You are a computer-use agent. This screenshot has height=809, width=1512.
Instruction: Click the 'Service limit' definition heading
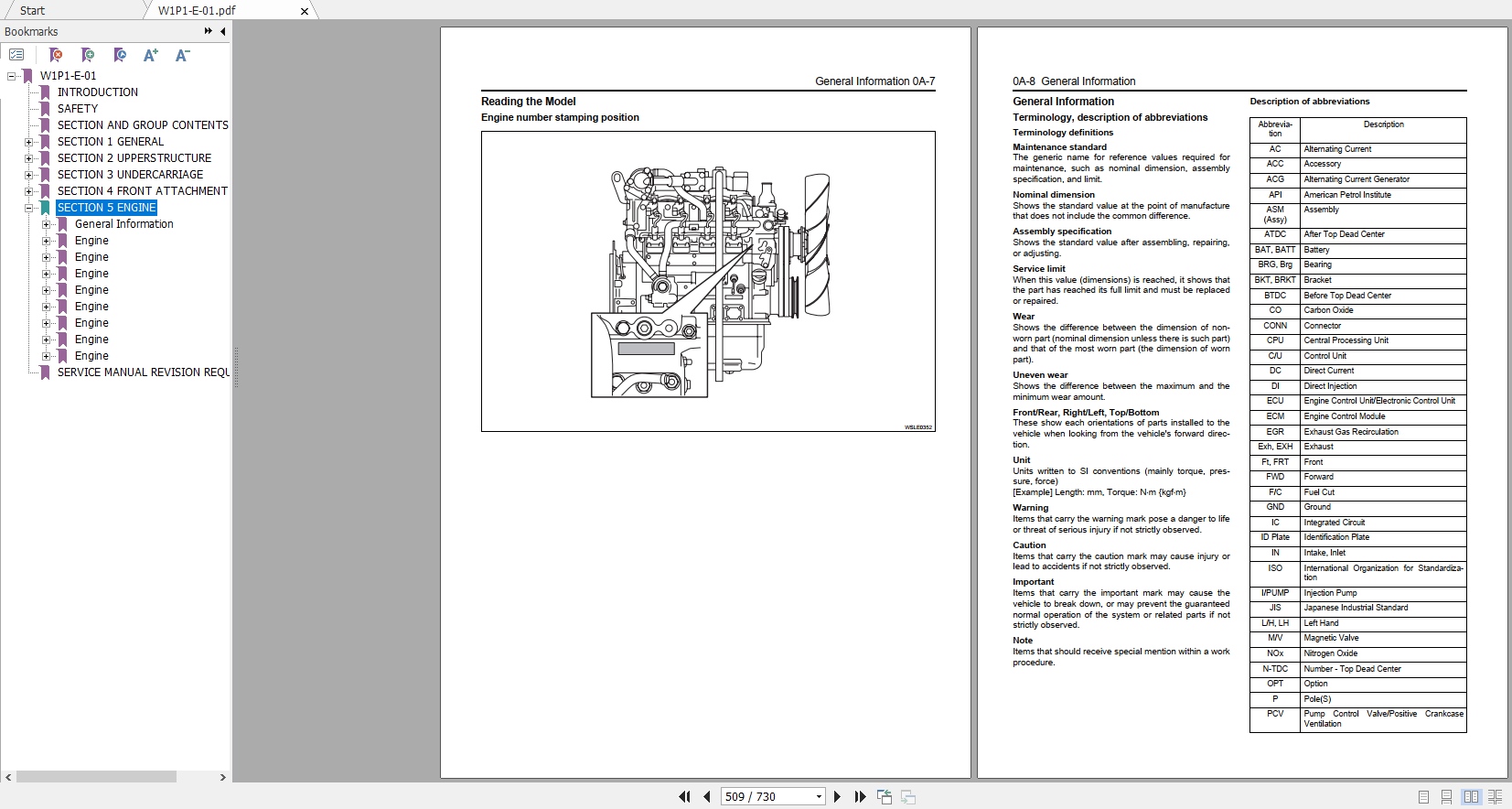coord(1039,269)
